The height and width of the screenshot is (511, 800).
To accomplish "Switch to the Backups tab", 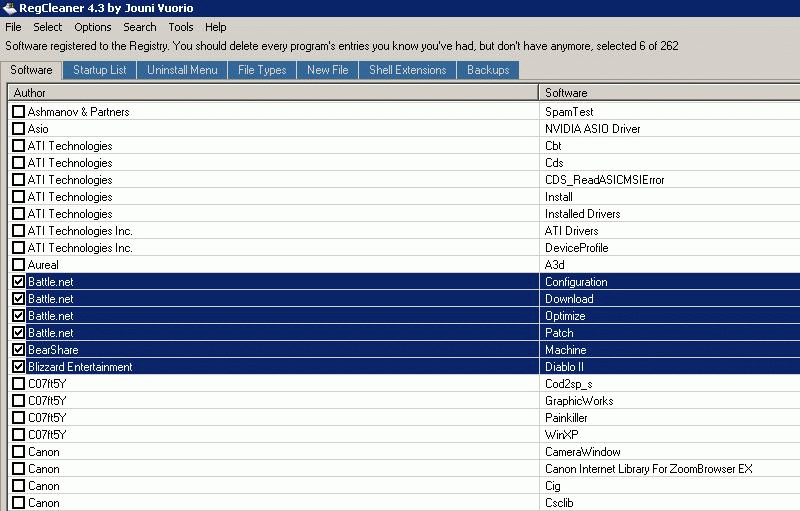I will [x=488, y=70].
